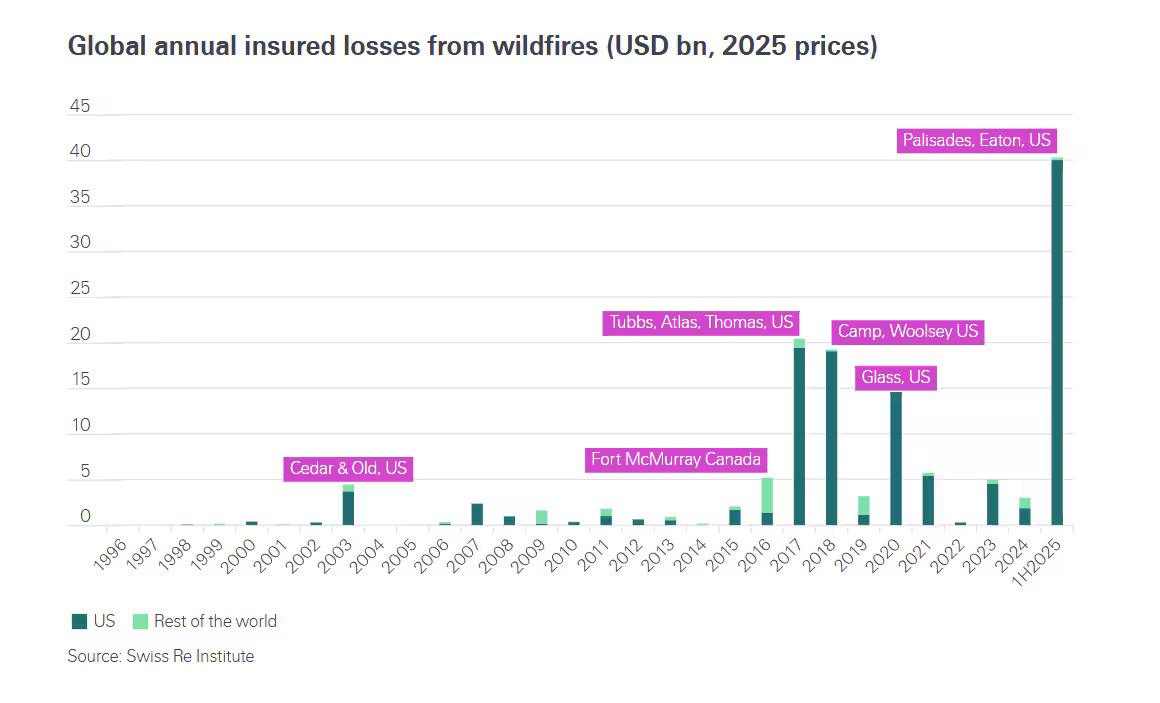This screenshot has height=703, width=1160.
Task: Click the 2021 bar
Action: (x=928, y=500)
